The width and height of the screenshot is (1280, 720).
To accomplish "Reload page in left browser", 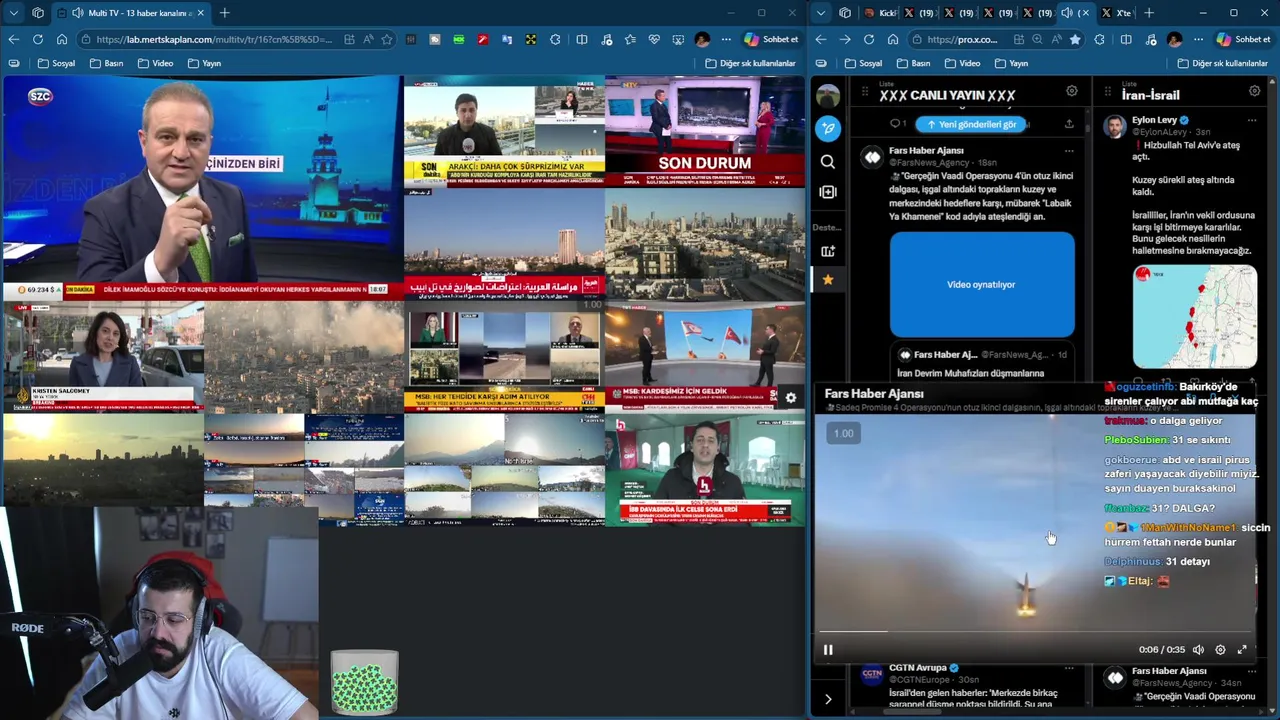I will [x=37, y=39].
